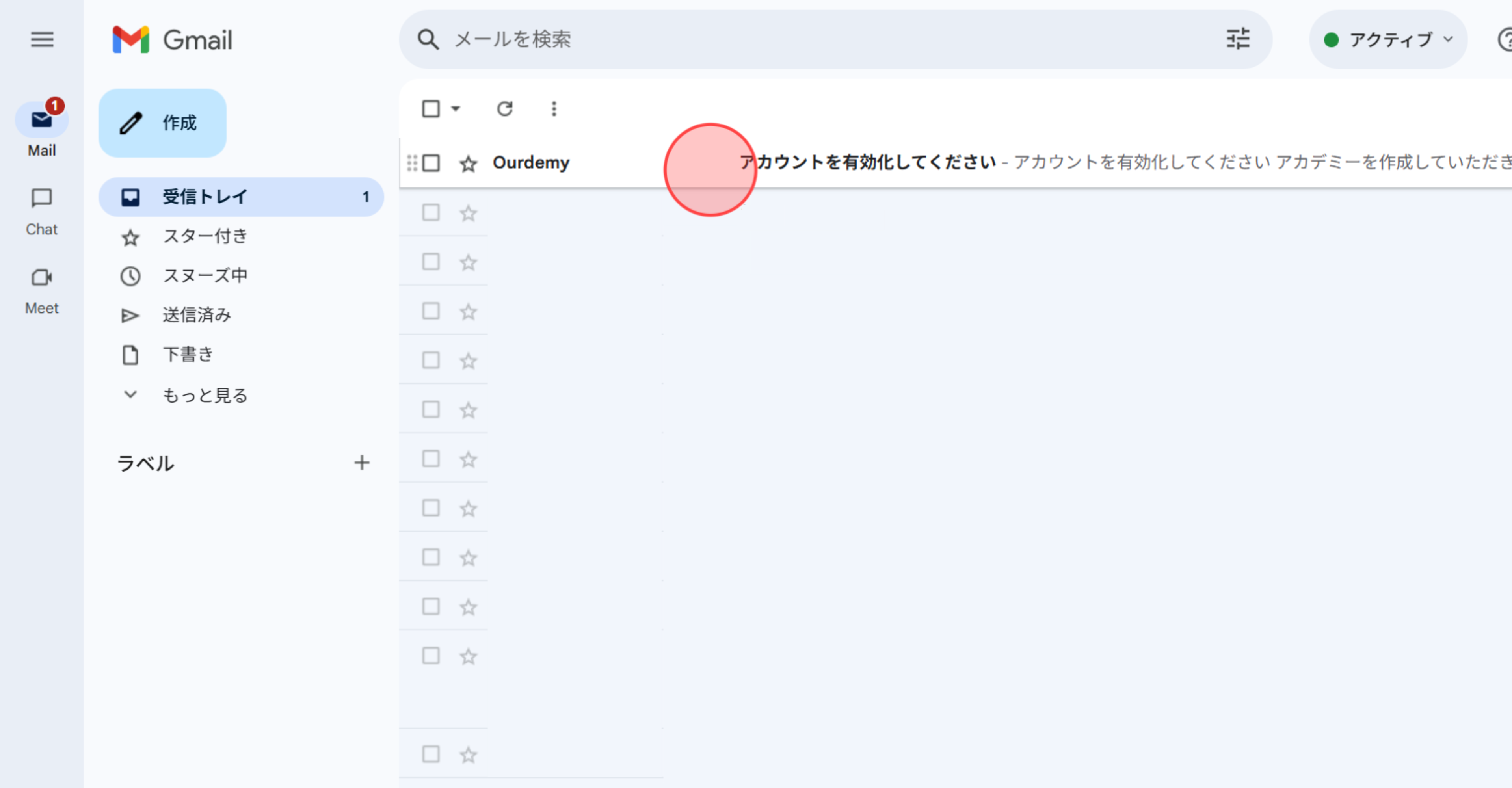The width and height of the screenshot is (1512, 788).
Task: Create a new label with the plus button
Action: (362, 462)
